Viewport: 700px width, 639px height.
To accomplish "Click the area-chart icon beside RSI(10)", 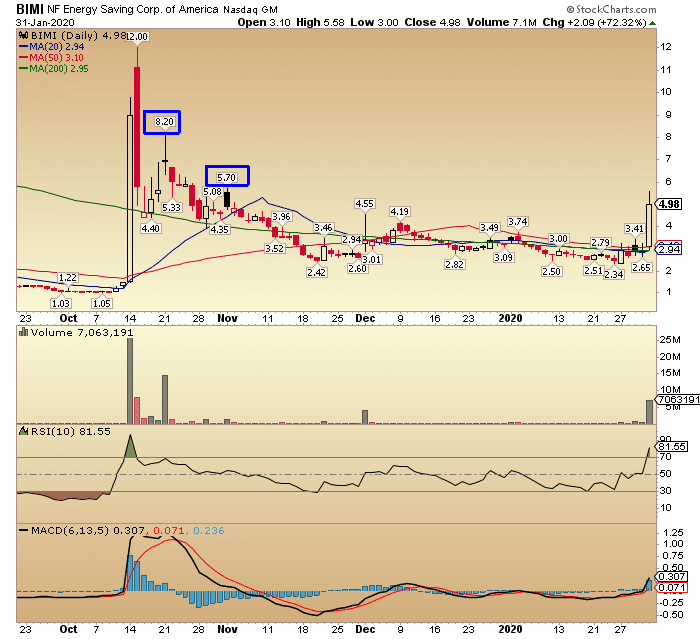I will click(23, 431).
